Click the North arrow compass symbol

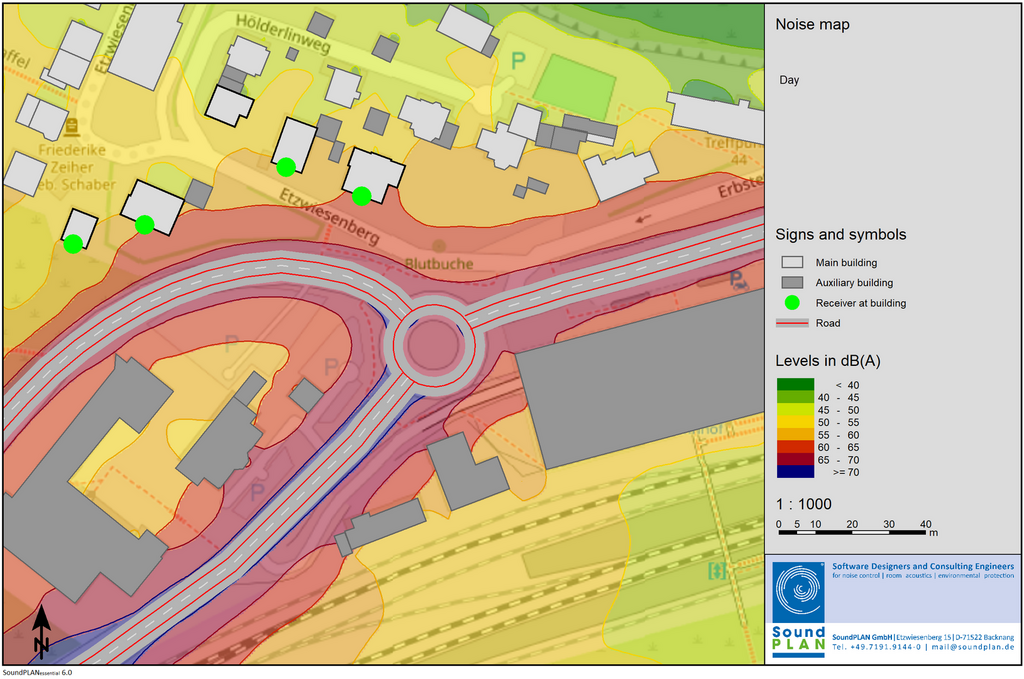tap(41, 632)
